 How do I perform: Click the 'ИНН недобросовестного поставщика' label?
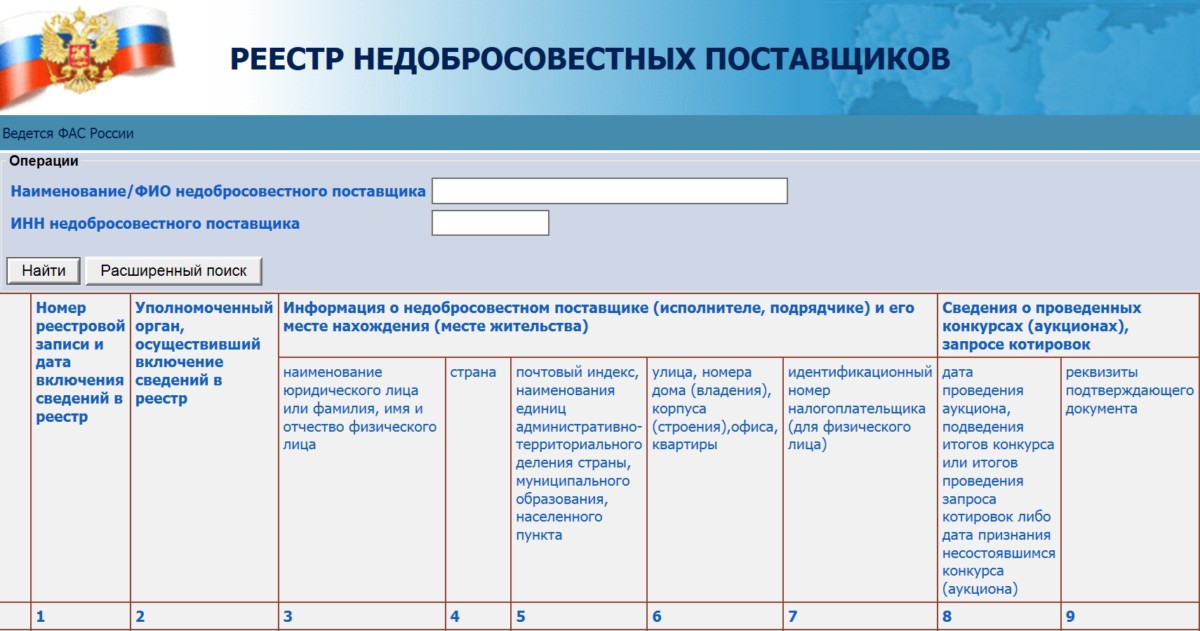coord(155,224)
